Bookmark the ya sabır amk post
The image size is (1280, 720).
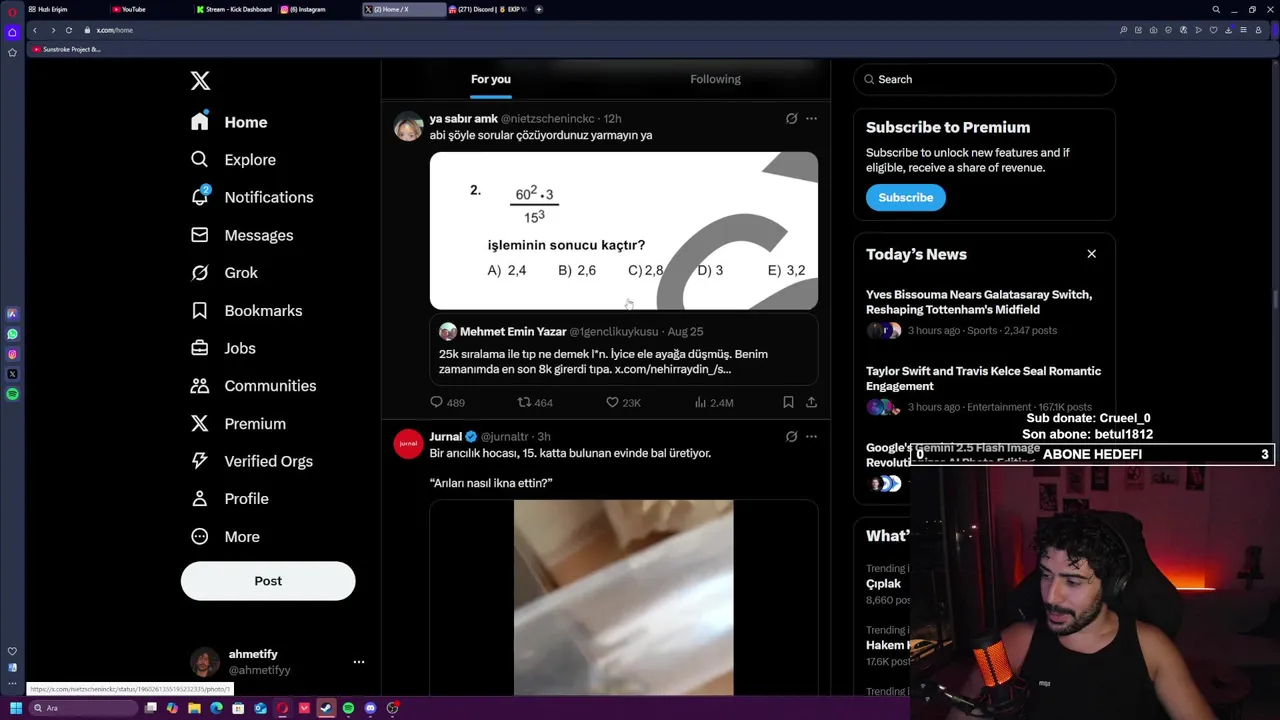click(788, 402)
